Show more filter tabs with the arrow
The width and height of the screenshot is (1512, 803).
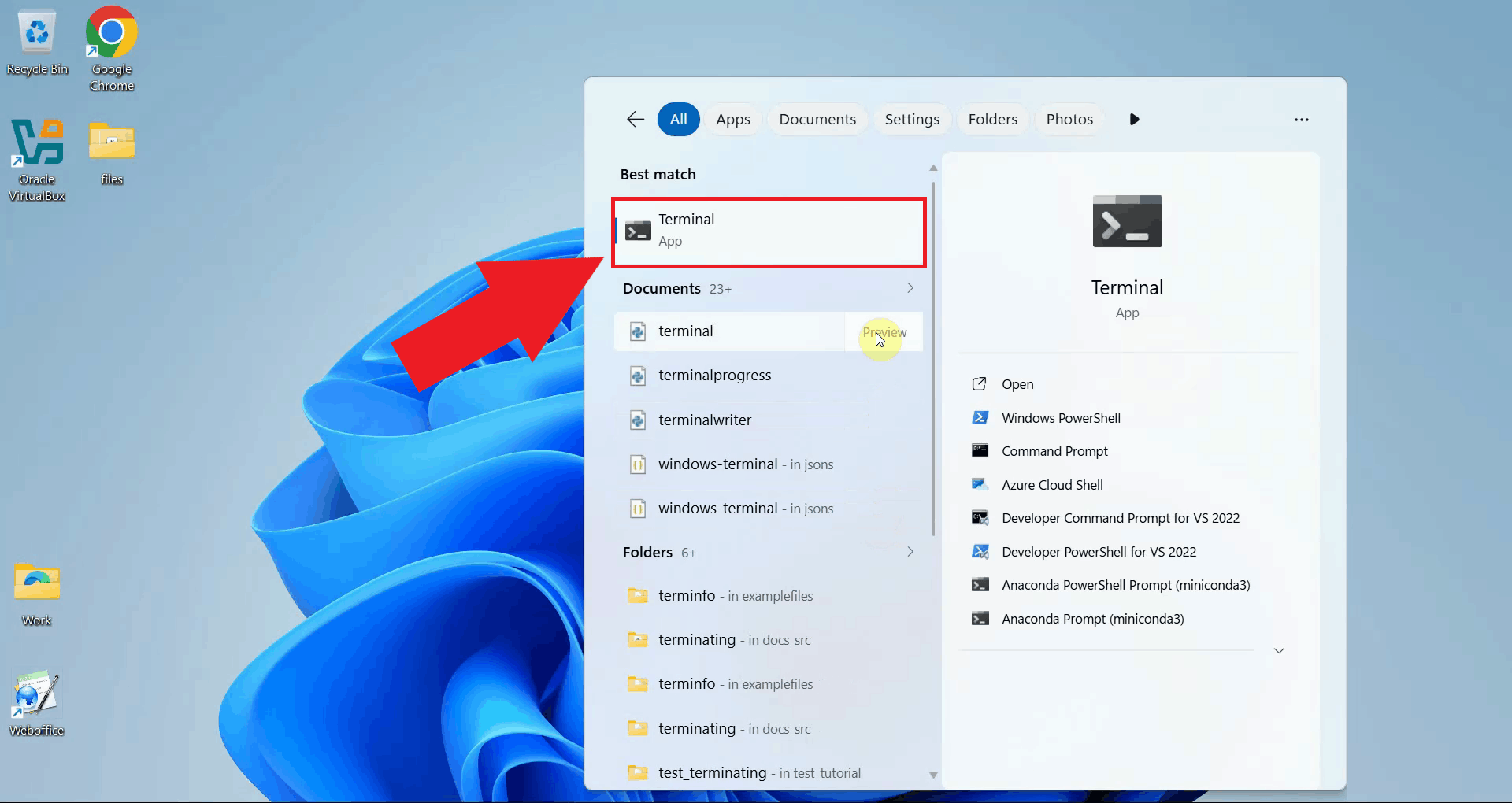[x=1134, y=120]
